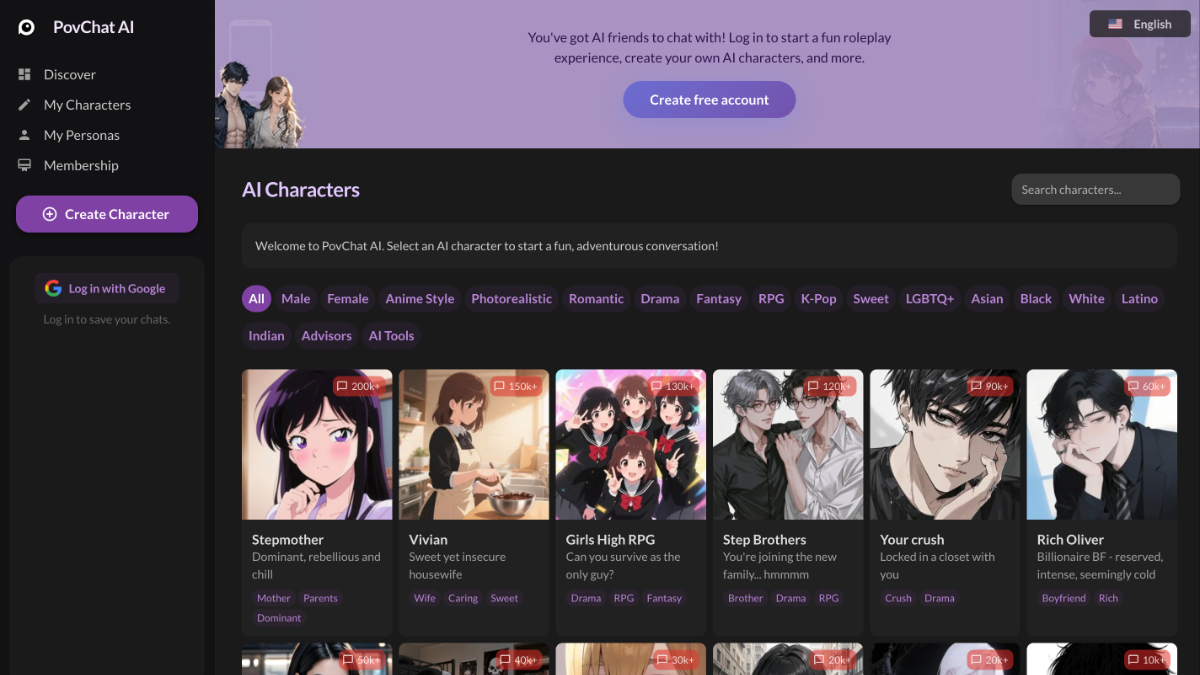Click the Create free account button

(709, 99)
